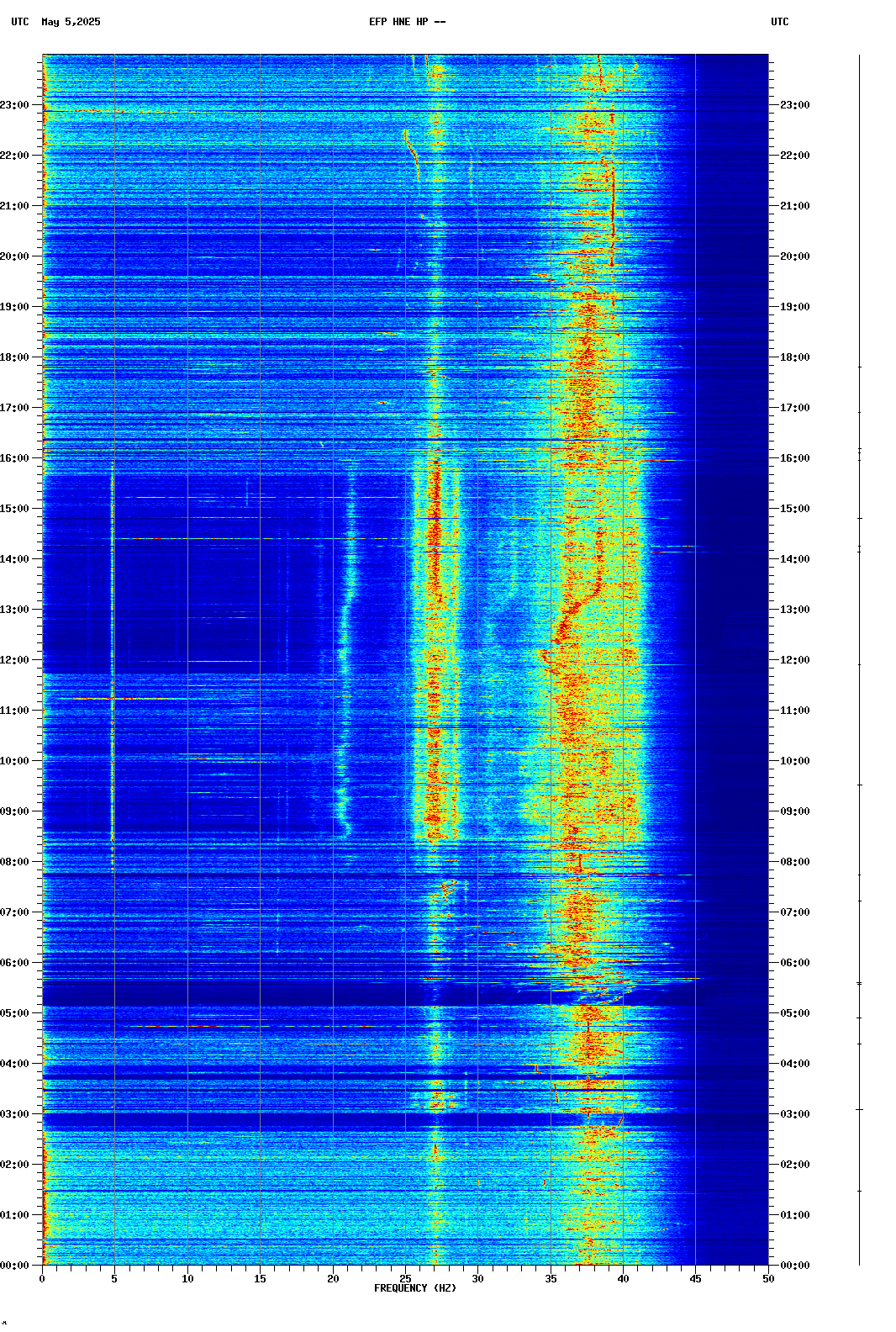
Task: Click the '15' tick on frequency axis
Action: pos(260,1279)
